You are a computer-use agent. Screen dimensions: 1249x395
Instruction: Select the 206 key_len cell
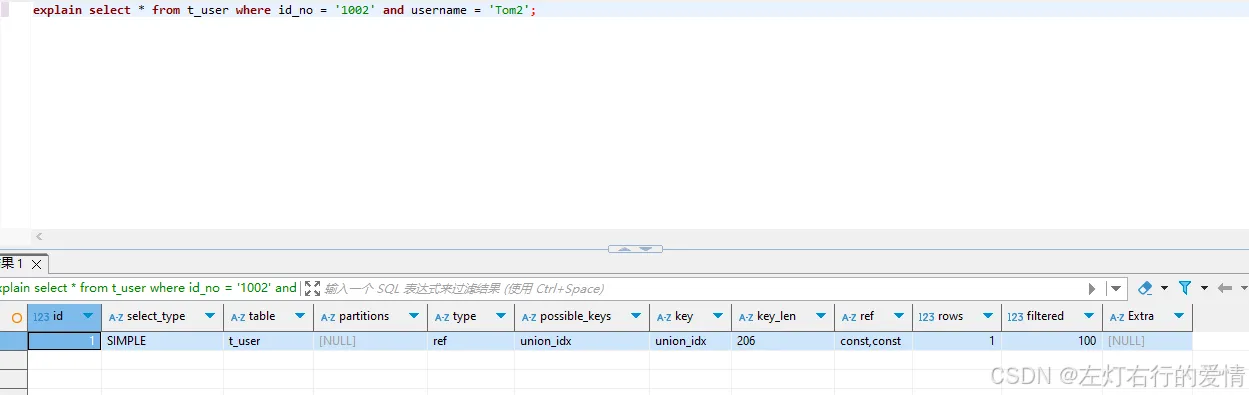pyautogui.click(x=783, y=341)
